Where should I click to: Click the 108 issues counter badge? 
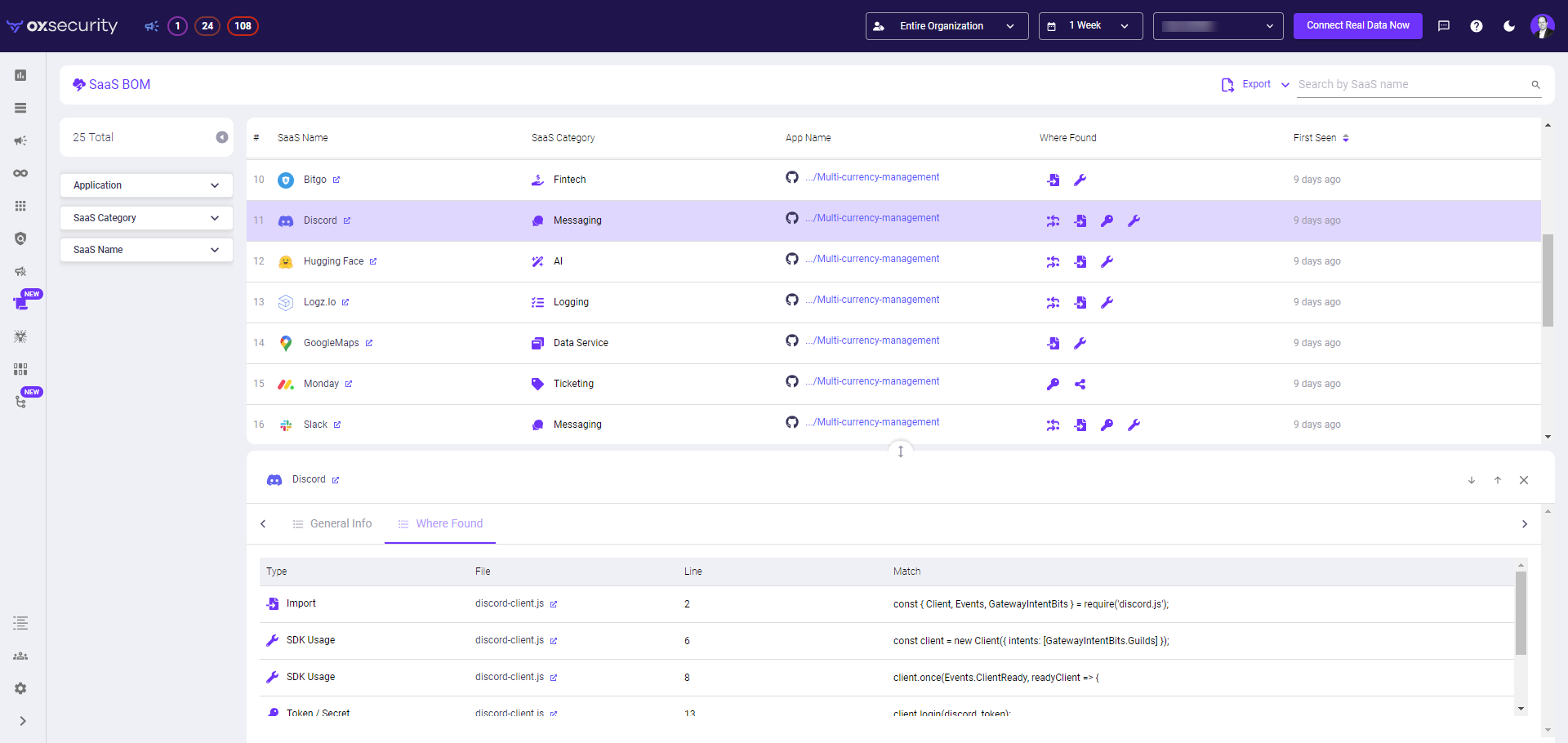click(243, 26)
